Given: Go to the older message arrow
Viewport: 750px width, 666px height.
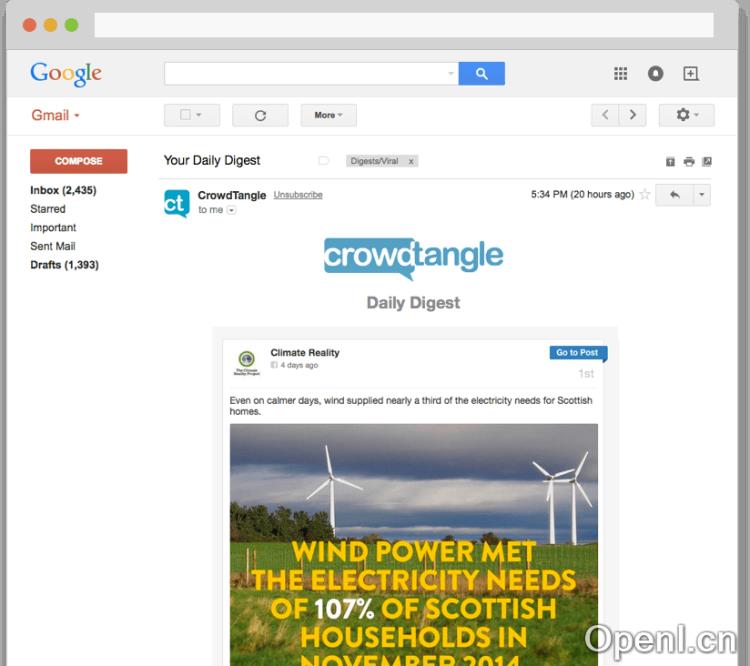Looking at the screenshot, I should pyautogui.click(x=632, y=115).
